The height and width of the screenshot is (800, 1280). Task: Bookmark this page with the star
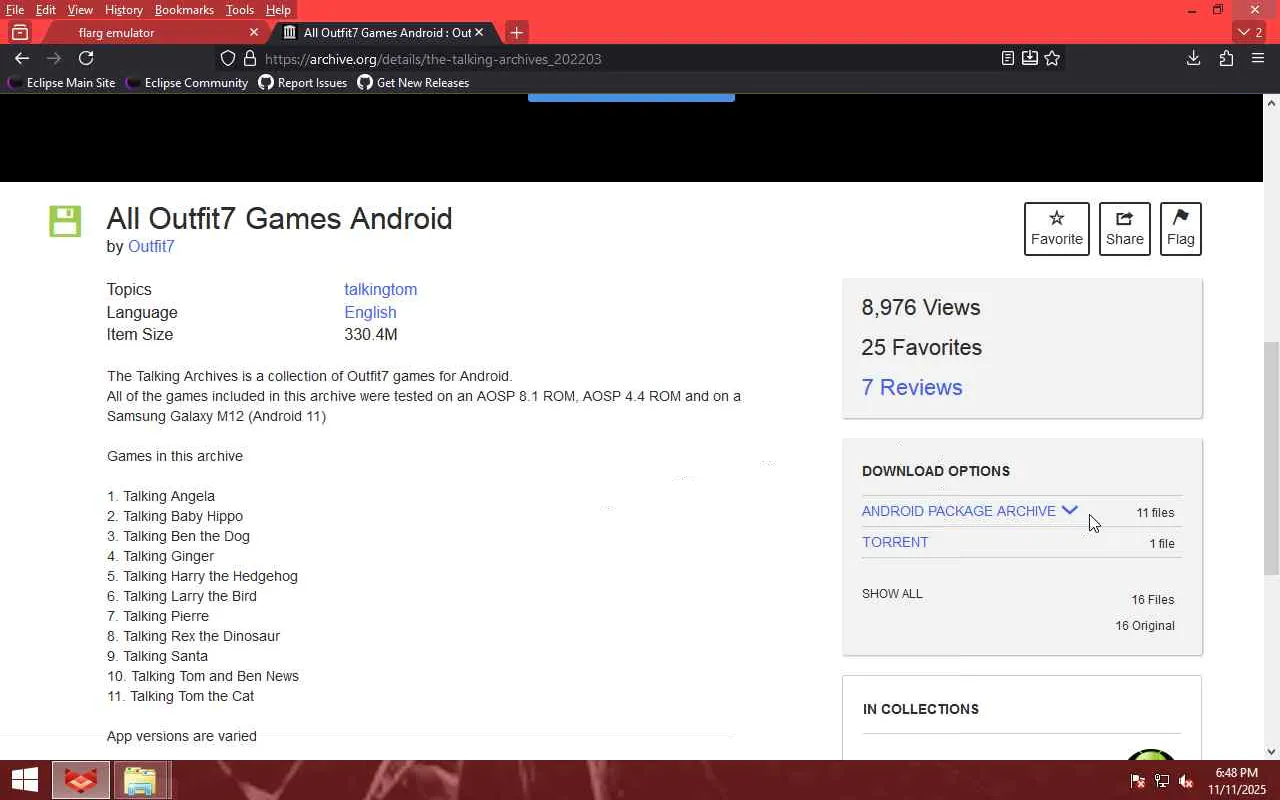pos(1052,58)
